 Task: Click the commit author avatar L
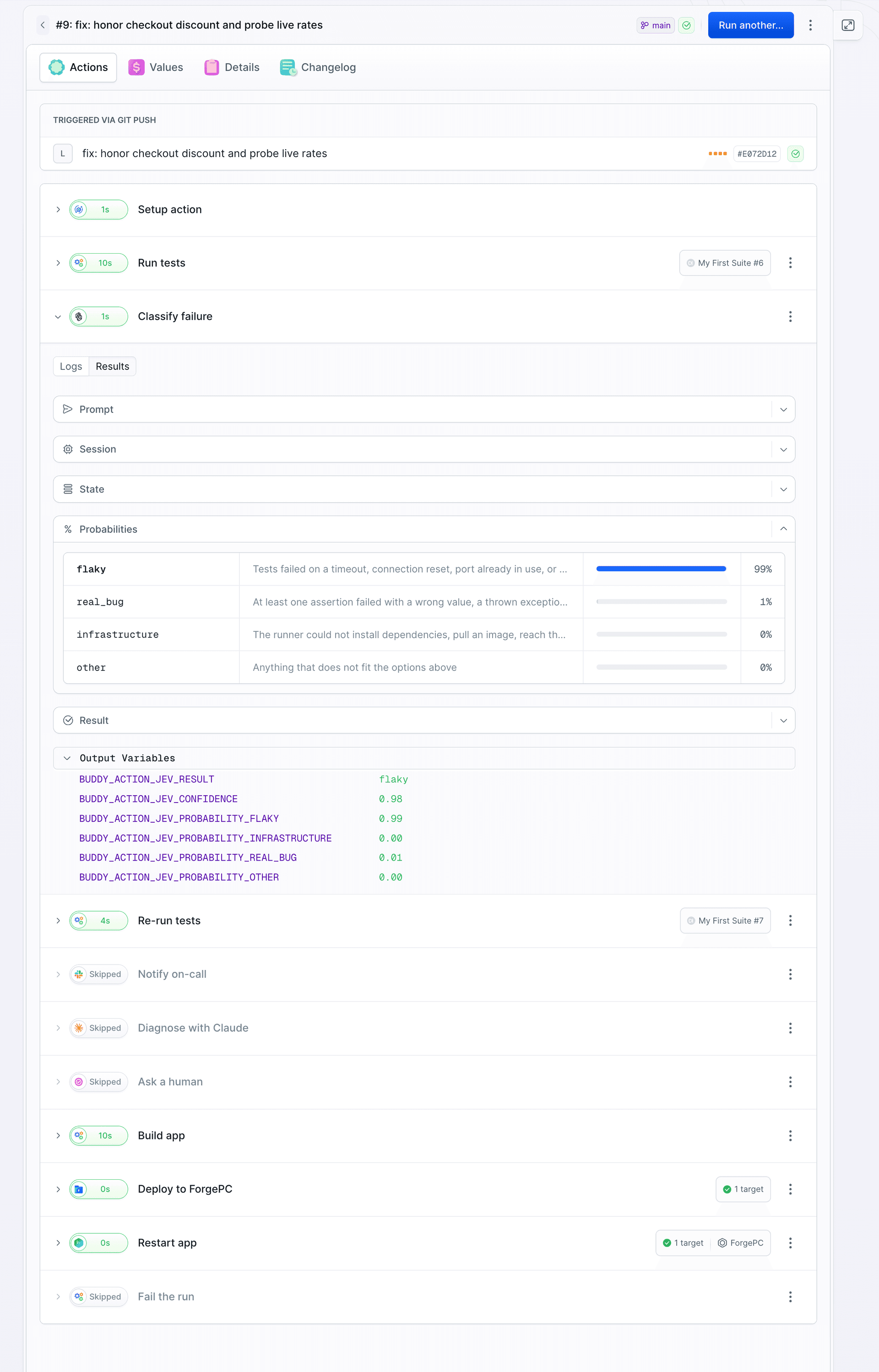[x=63, y=153]
